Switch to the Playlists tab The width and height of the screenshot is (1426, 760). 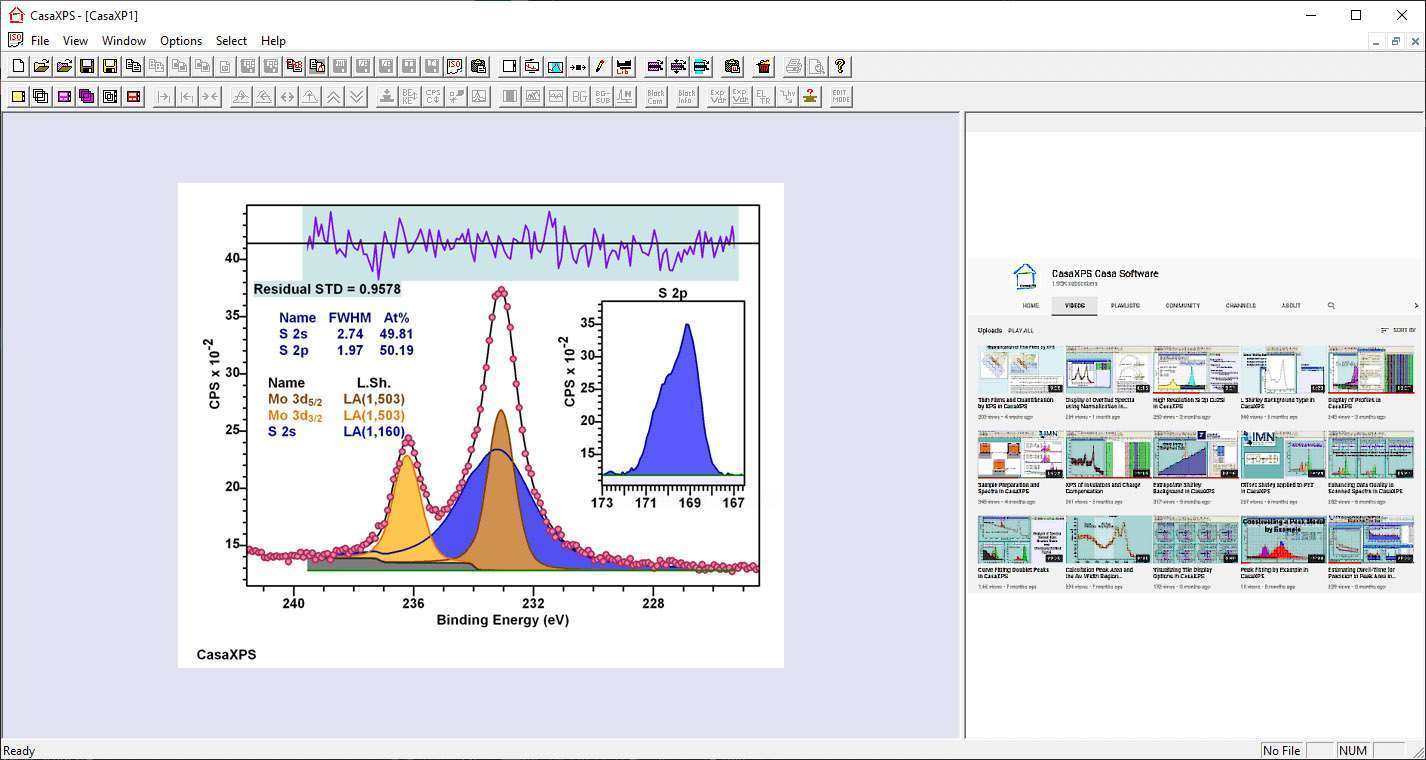click(x=1125, y=306)
